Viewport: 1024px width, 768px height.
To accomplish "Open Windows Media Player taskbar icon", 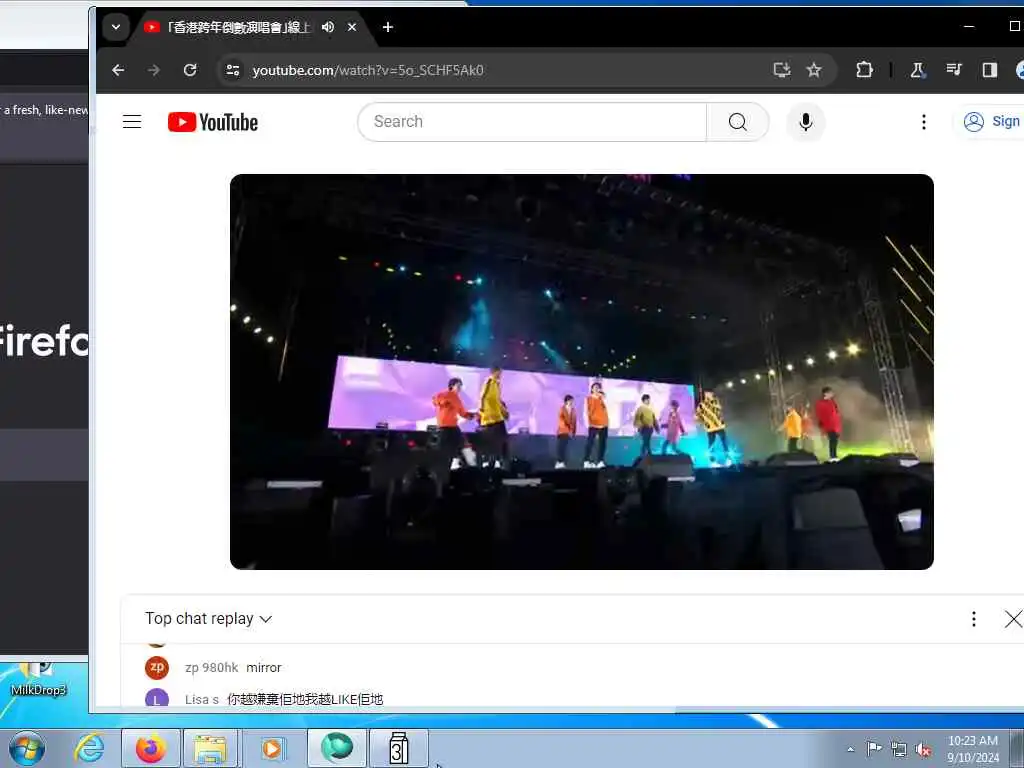I will tap(272, 748).
